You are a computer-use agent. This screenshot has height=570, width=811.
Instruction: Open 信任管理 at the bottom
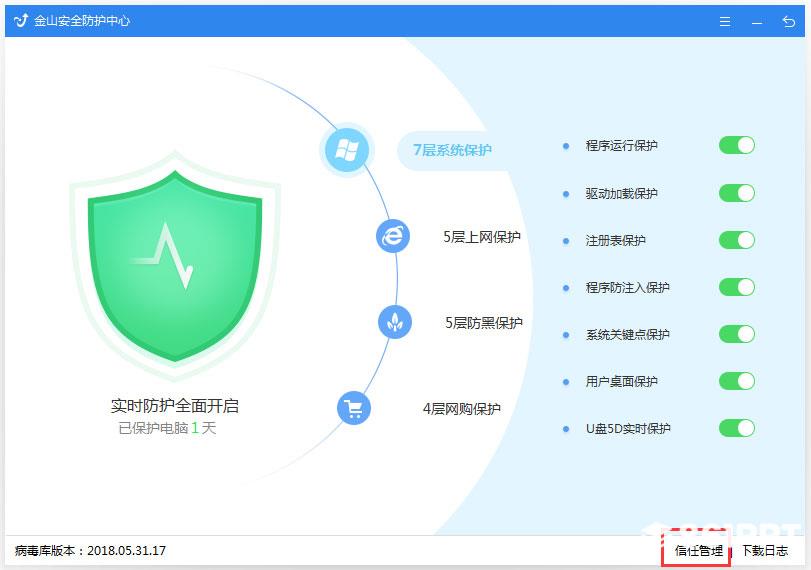coord(698,551)
